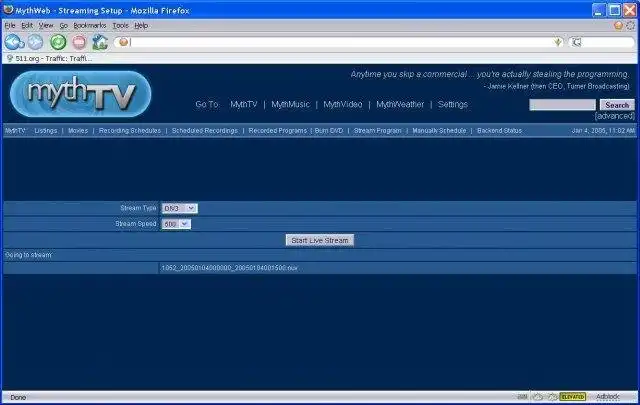This screenshot has height=405, width=640.
Task: Open the File menu
Action: point(10,25)
